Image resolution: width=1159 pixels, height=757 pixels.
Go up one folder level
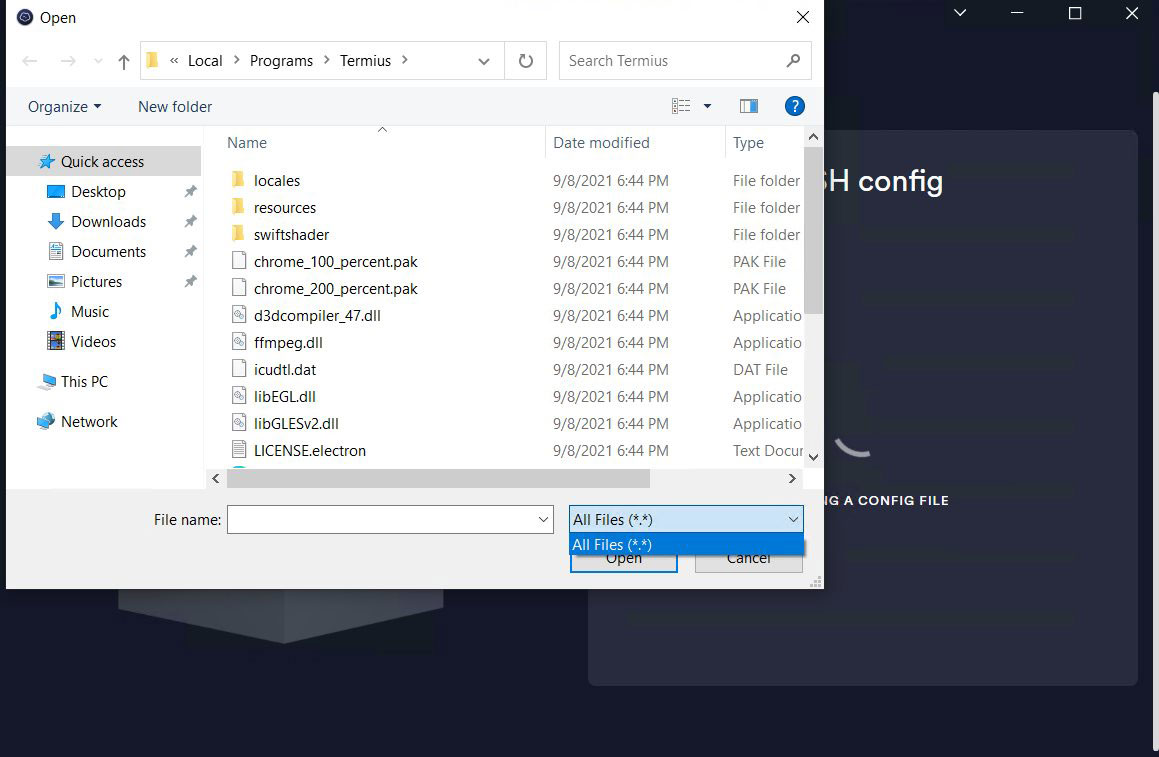pyautogui.click(x=123, y=61)
